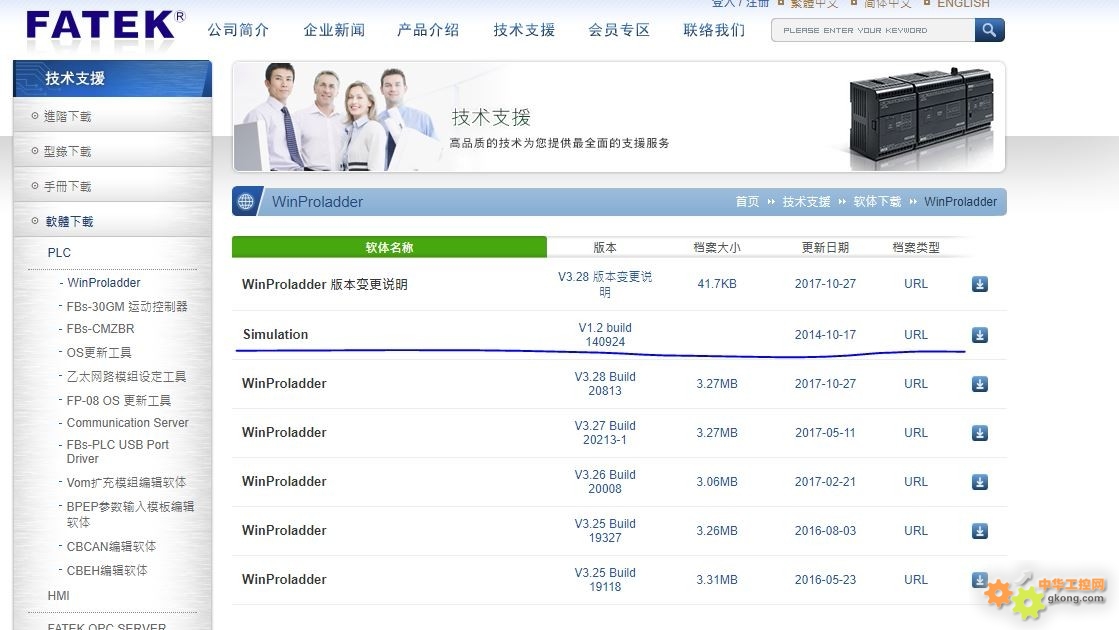Click V3.28 版本变更说明 version text
This screenshot has width=1119, height=630.
[x=605, y=284]
